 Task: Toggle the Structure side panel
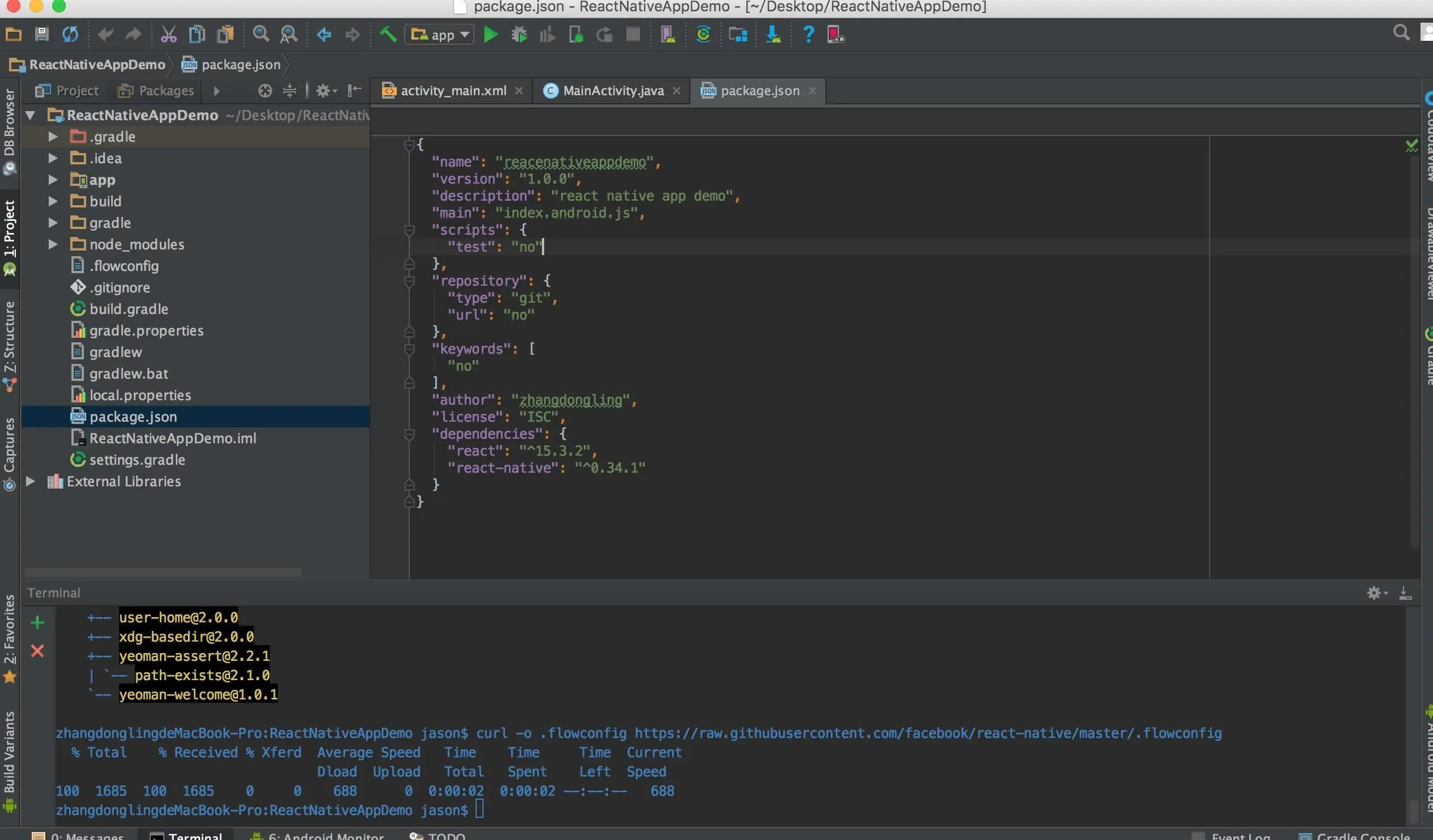[x=10, y=346]
